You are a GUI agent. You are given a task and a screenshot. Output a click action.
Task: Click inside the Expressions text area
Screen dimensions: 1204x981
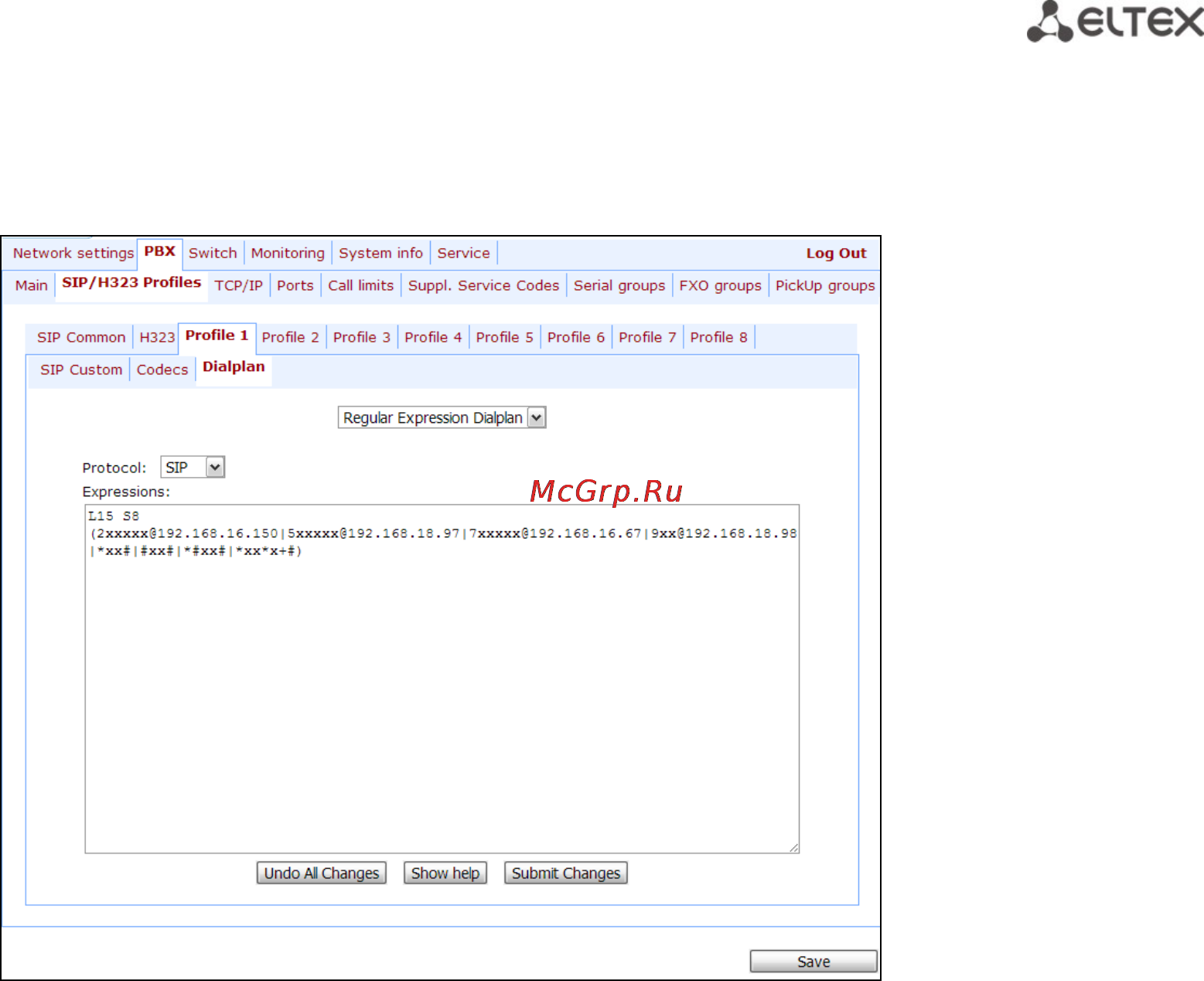(x=442, y=679)
